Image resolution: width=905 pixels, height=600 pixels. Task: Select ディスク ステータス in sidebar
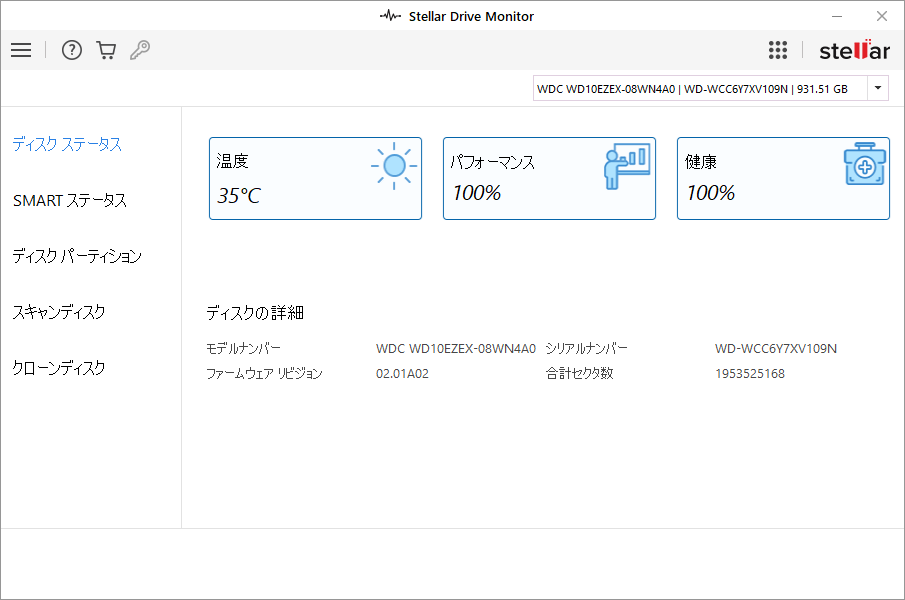pyautogui.click(x=67, y=144)
